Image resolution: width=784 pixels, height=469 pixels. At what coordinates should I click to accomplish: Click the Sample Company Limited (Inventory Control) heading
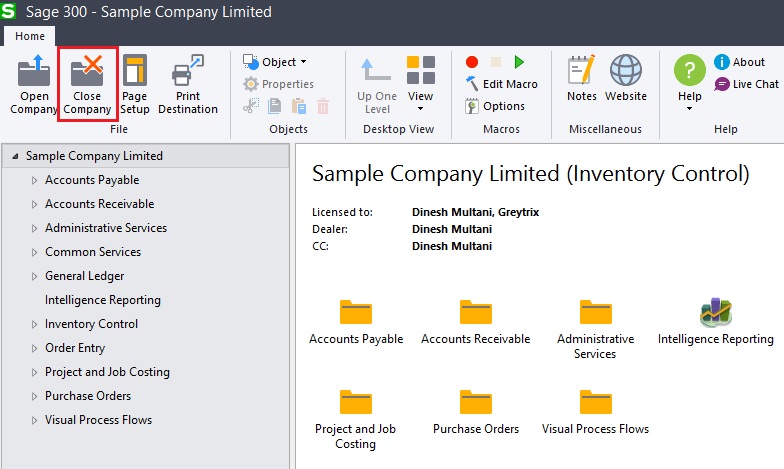click(x=530, y=174)
